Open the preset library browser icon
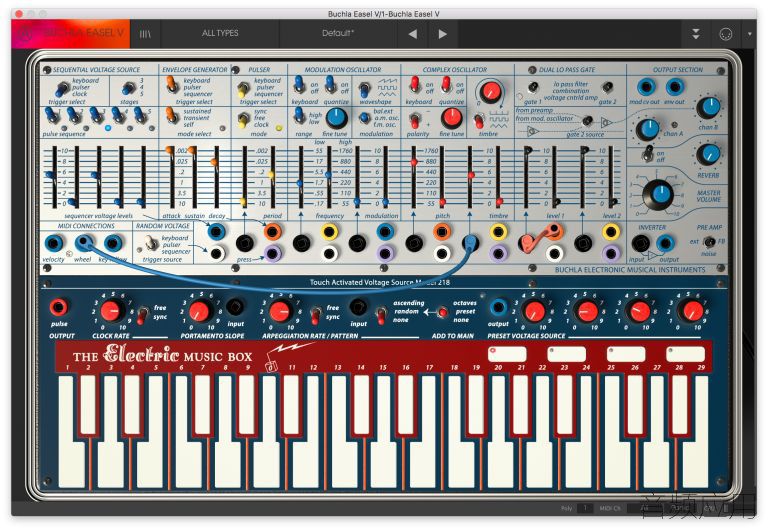The width and height of the screenshot is (768, 530). pos(145,34)
